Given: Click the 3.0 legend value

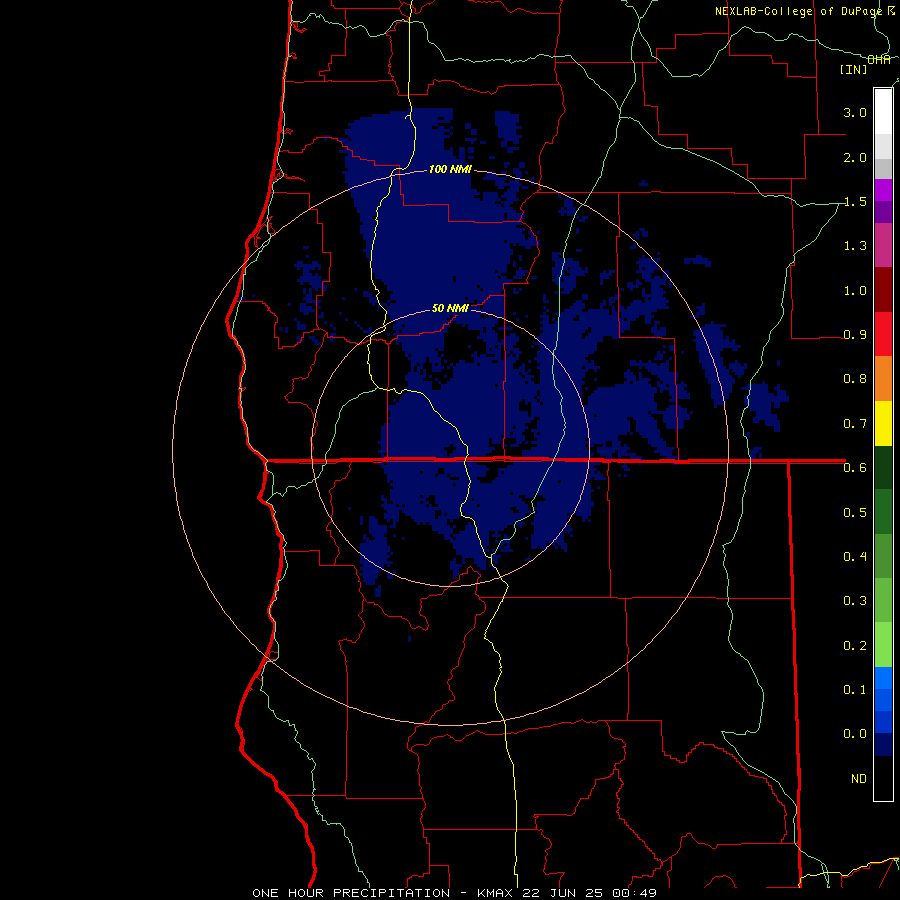Looking at the screenshot, I should (855, 112).
